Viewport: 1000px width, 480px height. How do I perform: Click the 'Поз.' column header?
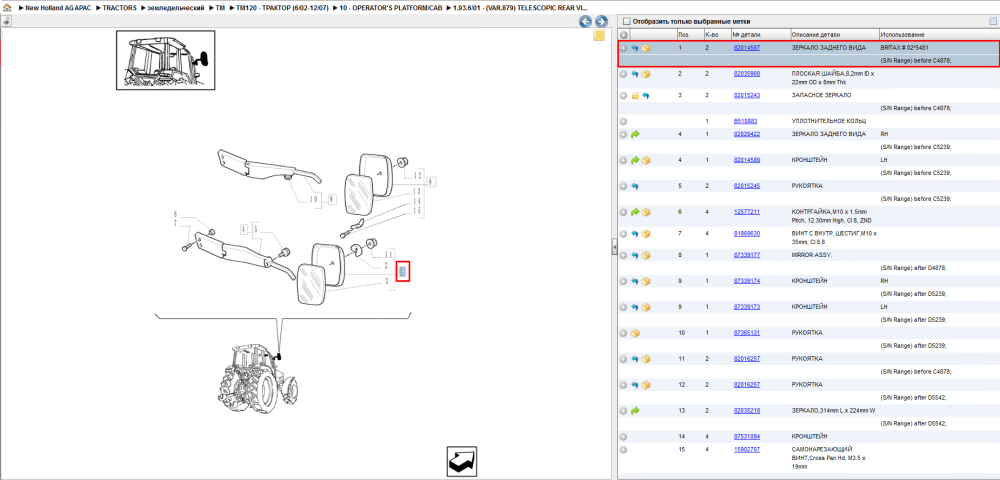coord(684,34)
